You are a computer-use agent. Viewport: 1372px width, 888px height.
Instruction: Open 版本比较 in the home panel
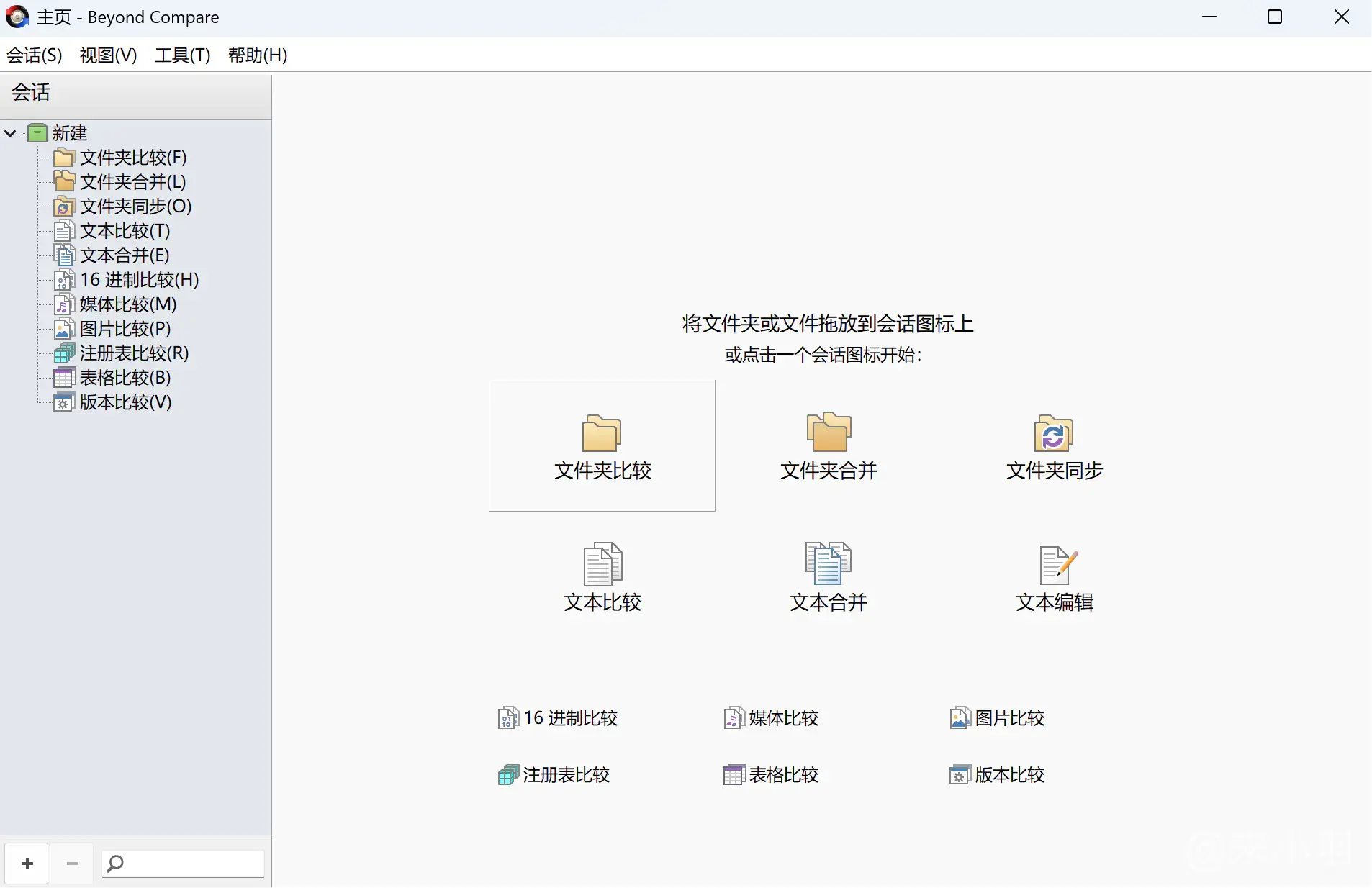tap(997, 775)
